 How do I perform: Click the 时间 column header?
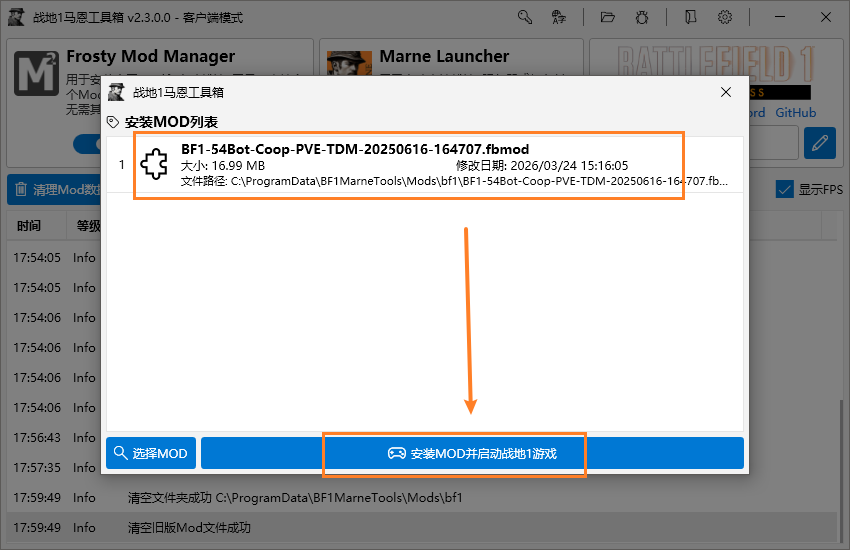tap(29, 227)
